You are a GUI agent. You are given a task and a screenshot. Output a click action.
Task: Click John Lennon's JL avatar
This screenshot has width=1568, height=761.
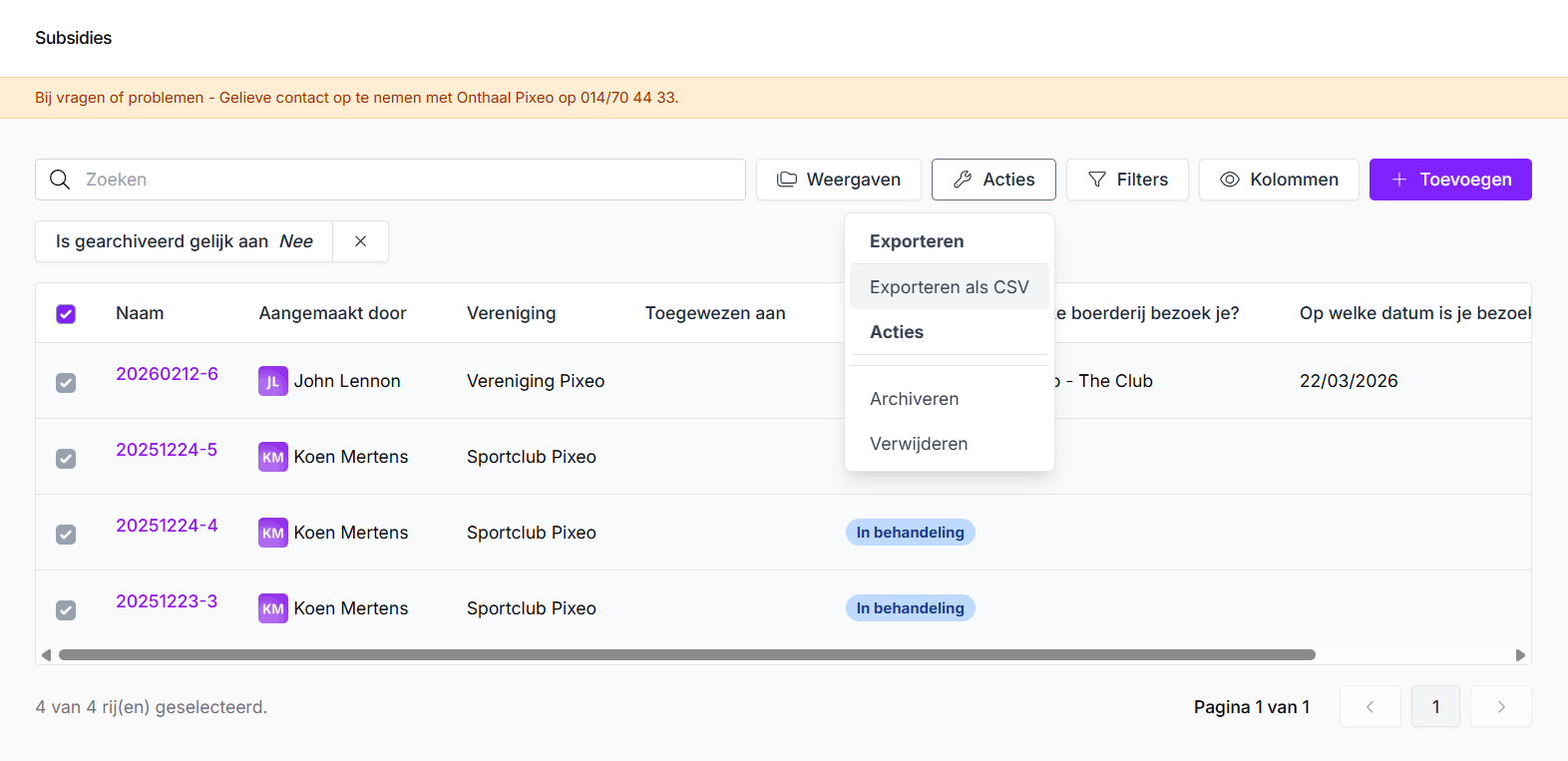272,381
